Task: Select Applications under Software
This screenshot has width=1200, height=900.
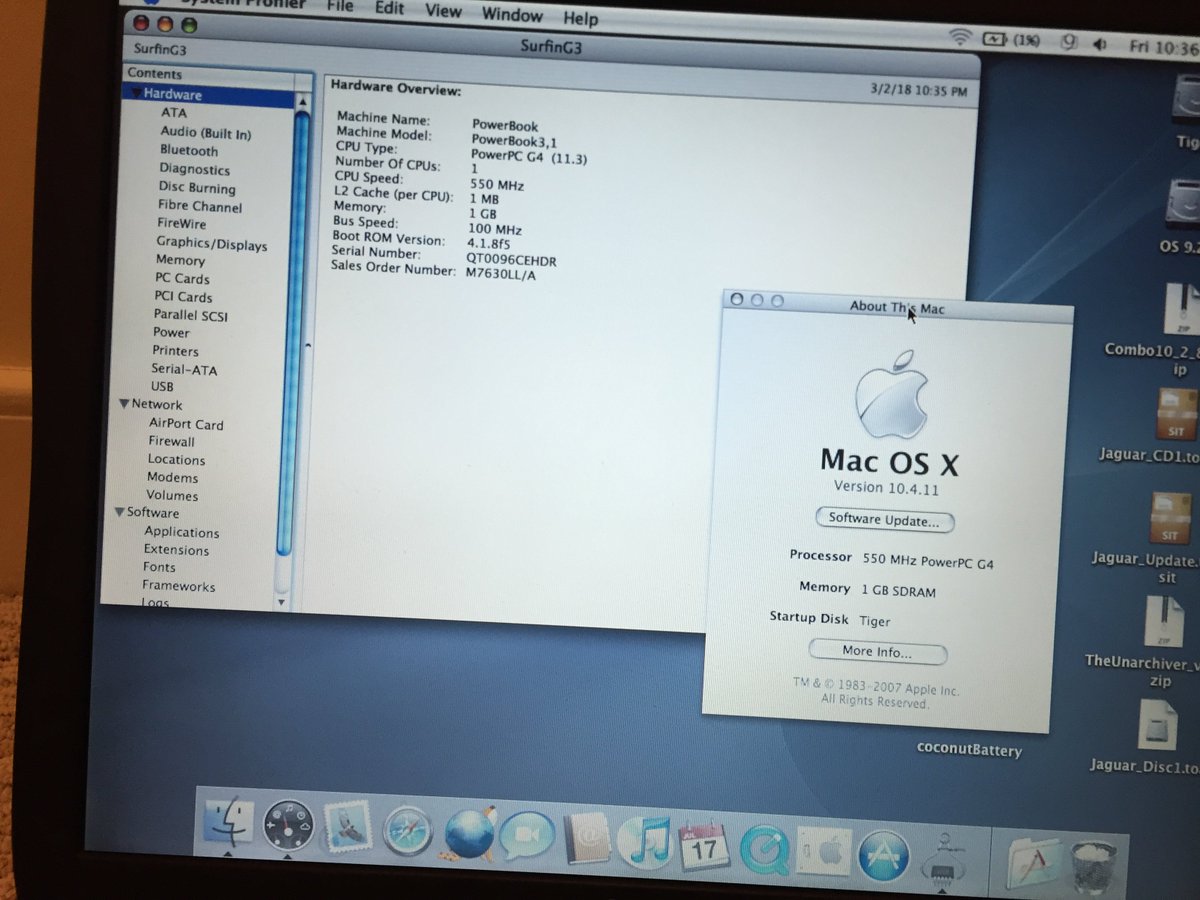Action: [181, 532]
